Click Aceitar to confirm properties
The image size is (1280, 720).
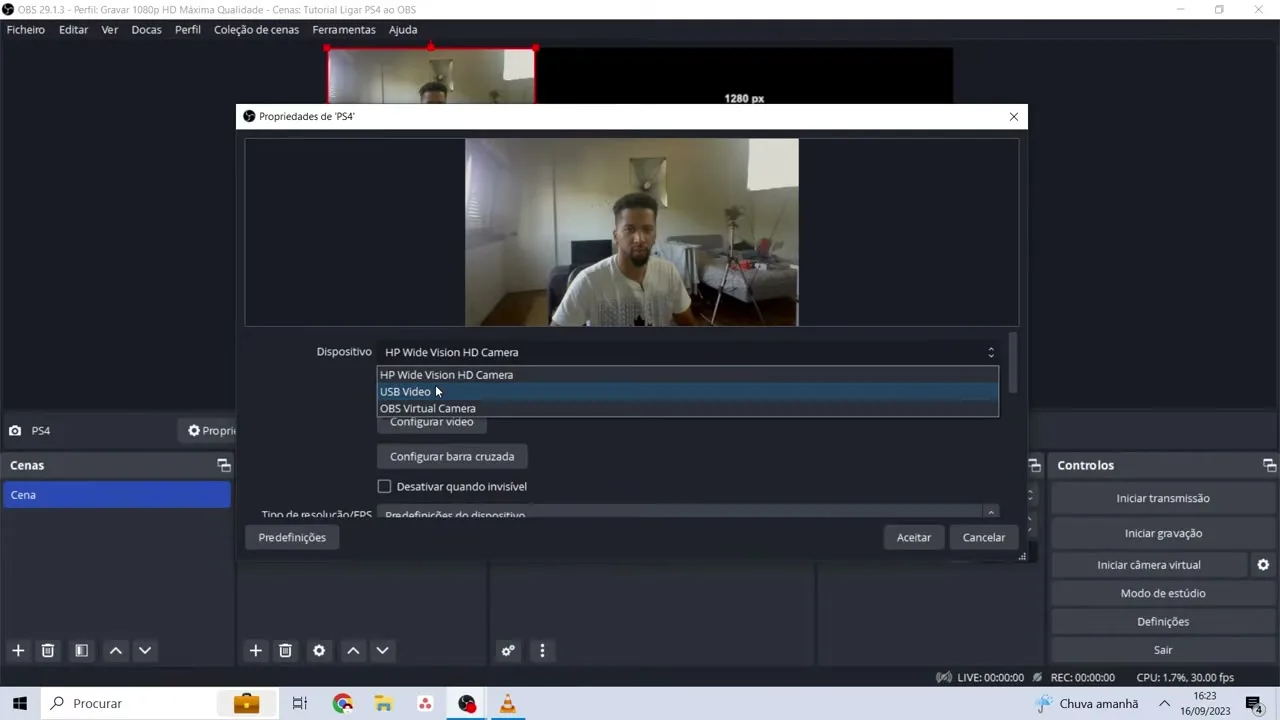tap(914, 538)
